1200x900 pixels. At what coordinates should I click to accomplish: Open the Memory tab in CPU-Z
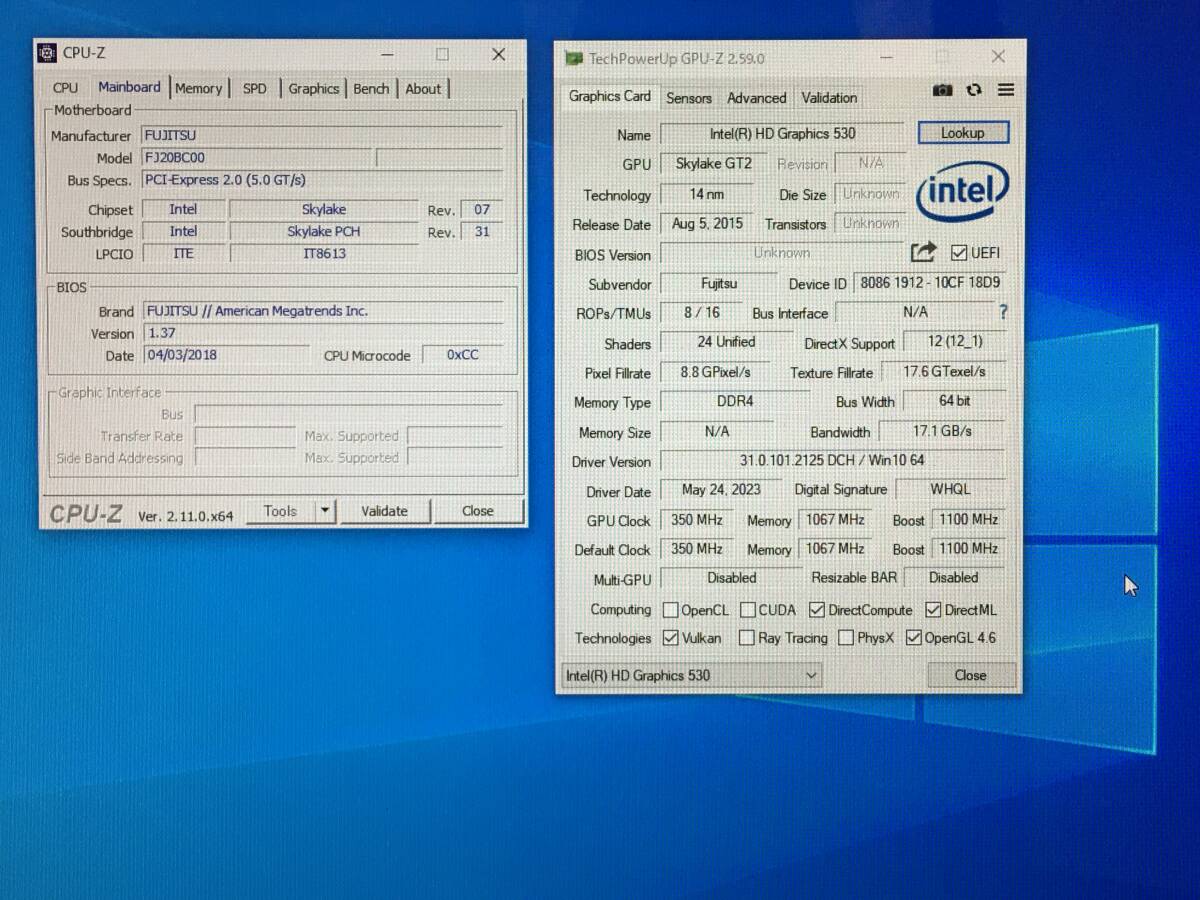click(198, 88)
